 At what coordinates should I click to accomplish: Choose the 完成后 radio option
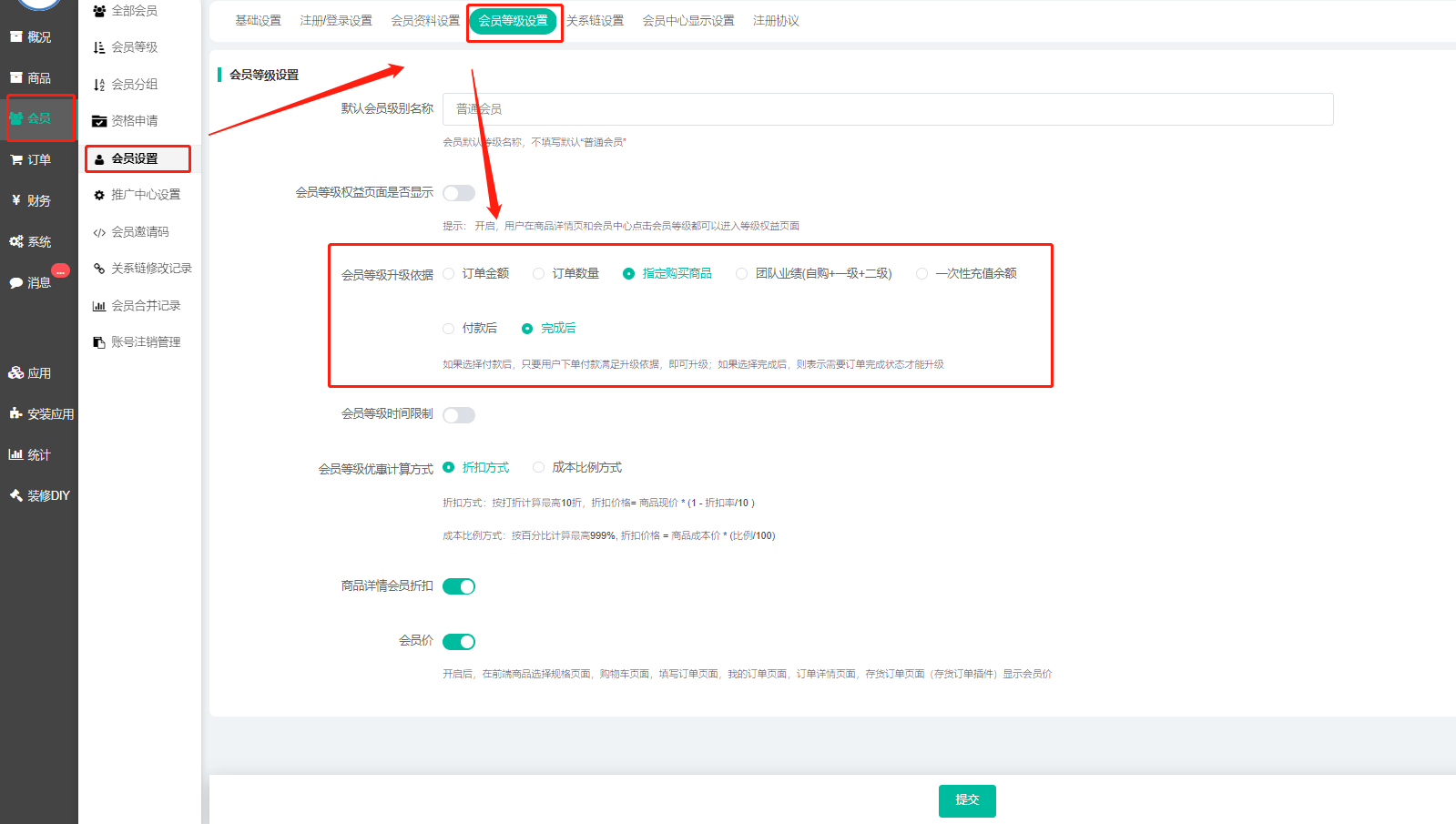point(526,329)
